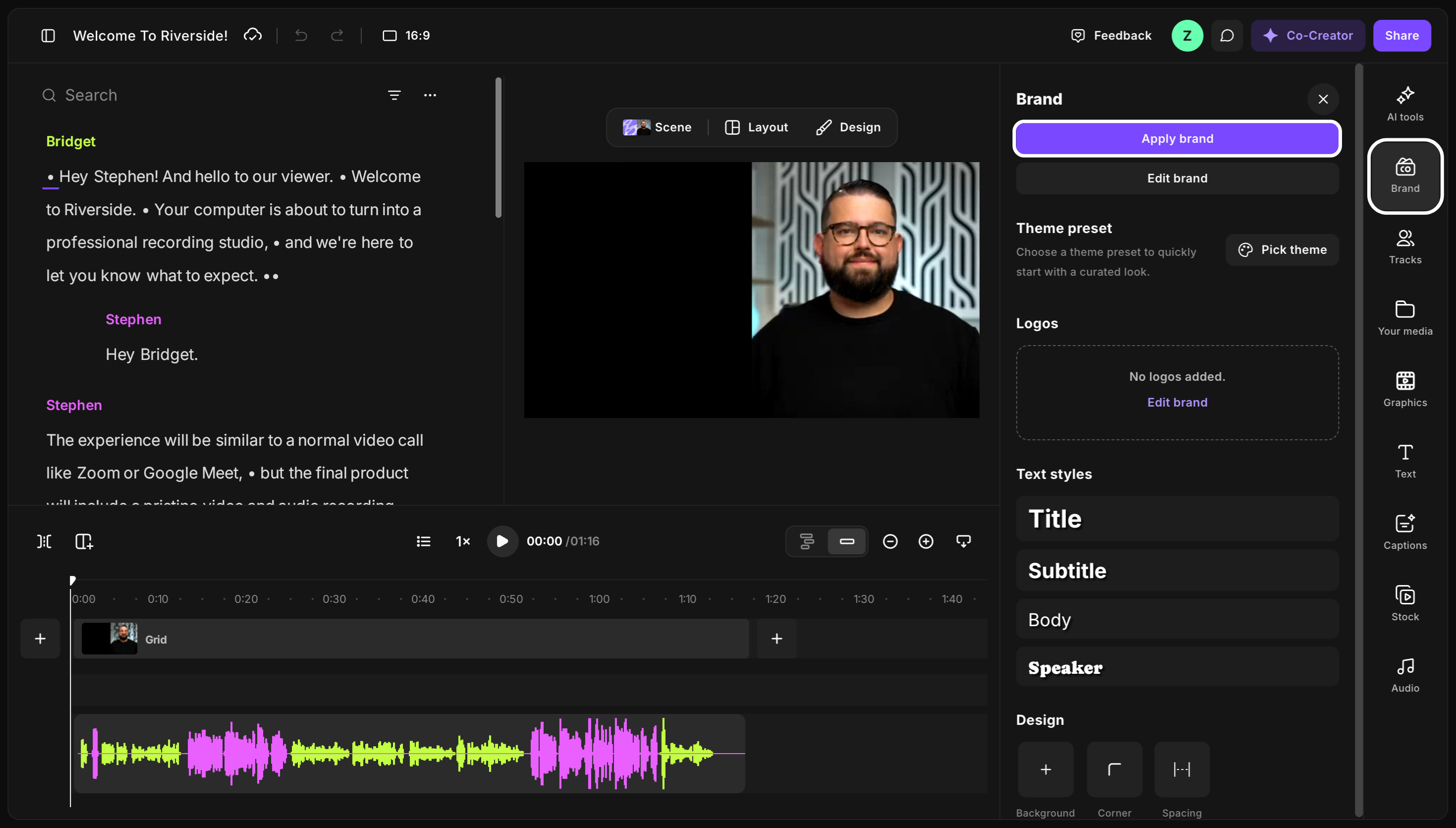Viewport: 1456px width, 828px height.
Task: Play the video
Action: pos(503,541)
